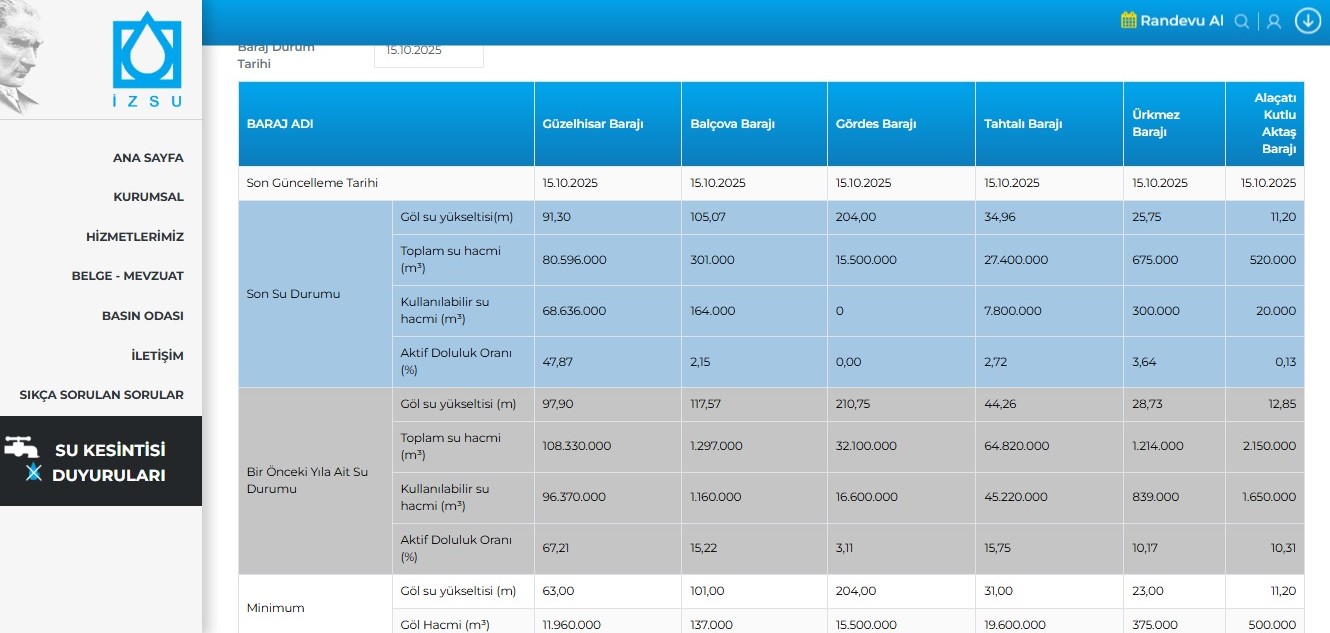The height and width of the screenshot is (633, 1330).
Task: Click the blue X icon near Duyuruları
Action: pos(34,474)
